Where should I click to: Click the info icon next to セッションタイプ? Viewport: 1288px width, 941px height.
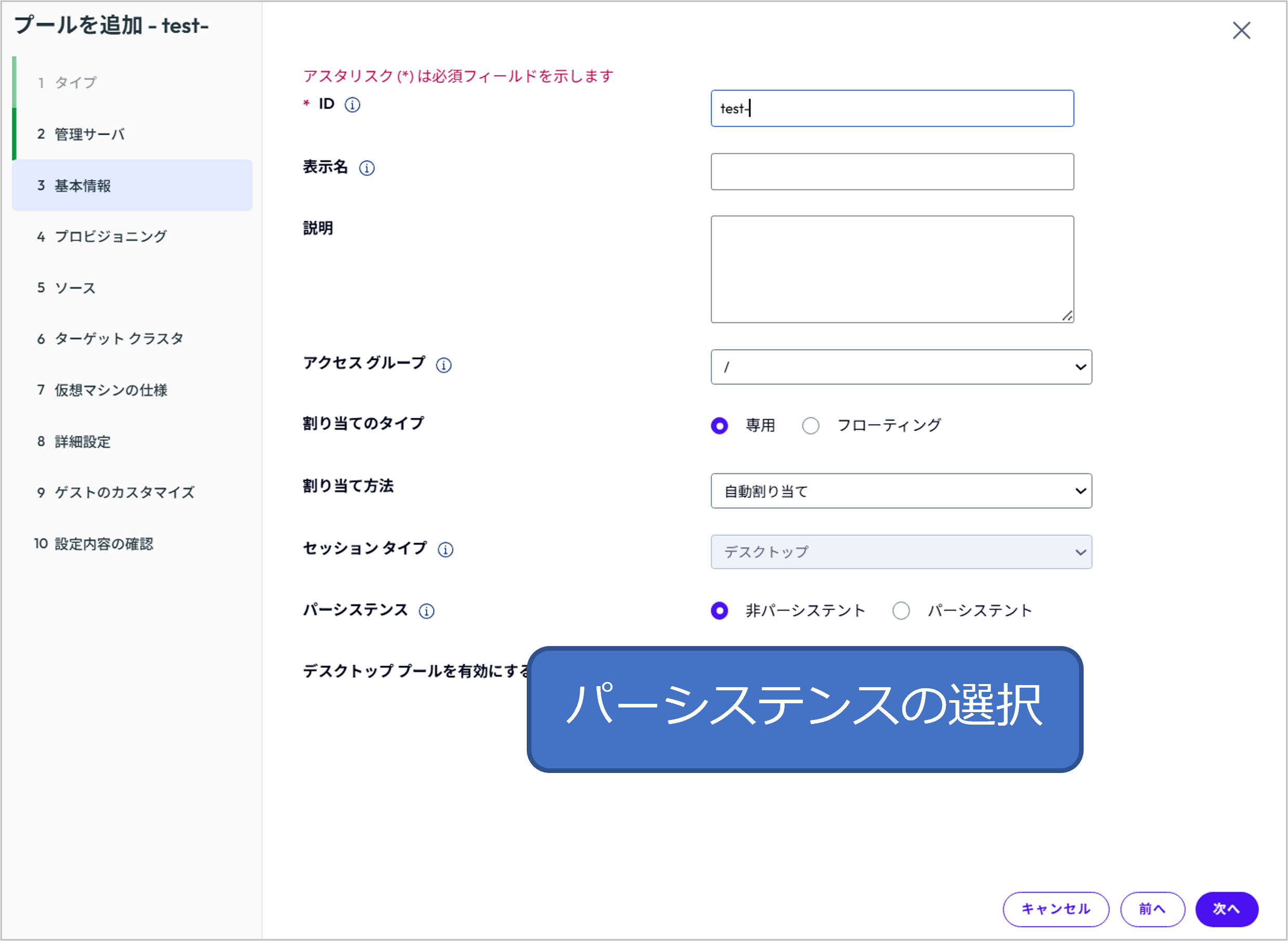[x=446, y=549]
